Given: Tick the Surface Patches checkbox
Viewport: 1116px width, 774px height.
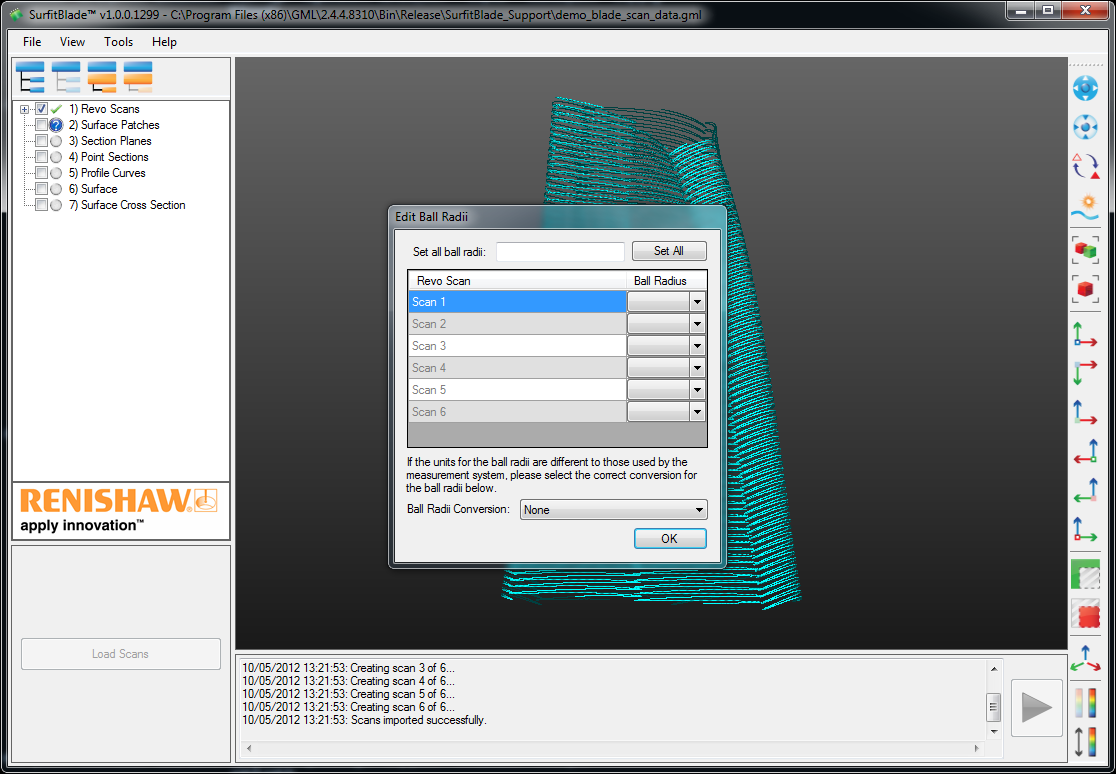Looking at the screenshot, I should coord(41,125).
